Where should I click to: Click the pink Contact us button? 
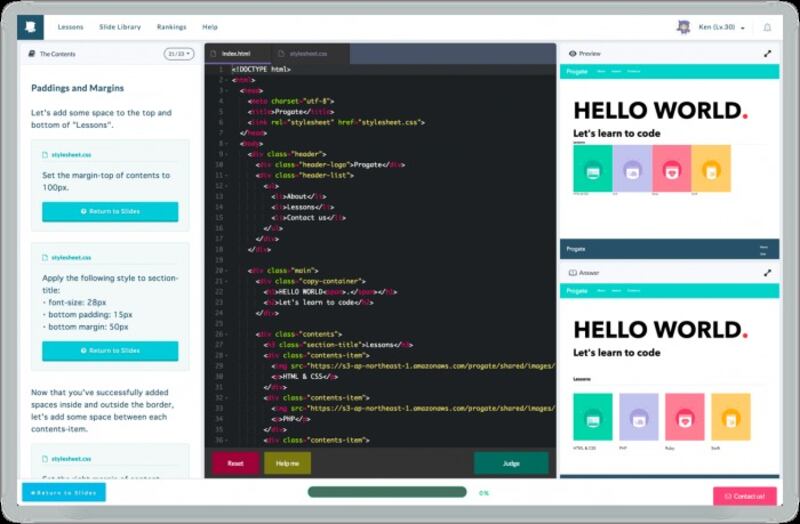(744, 495)
